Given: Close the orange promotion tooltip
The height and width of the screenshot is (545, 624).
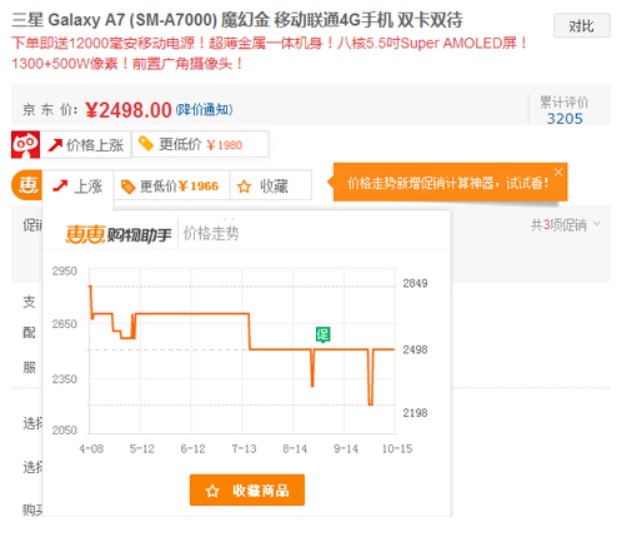Looking at the screenshot, I should (558, 172).
